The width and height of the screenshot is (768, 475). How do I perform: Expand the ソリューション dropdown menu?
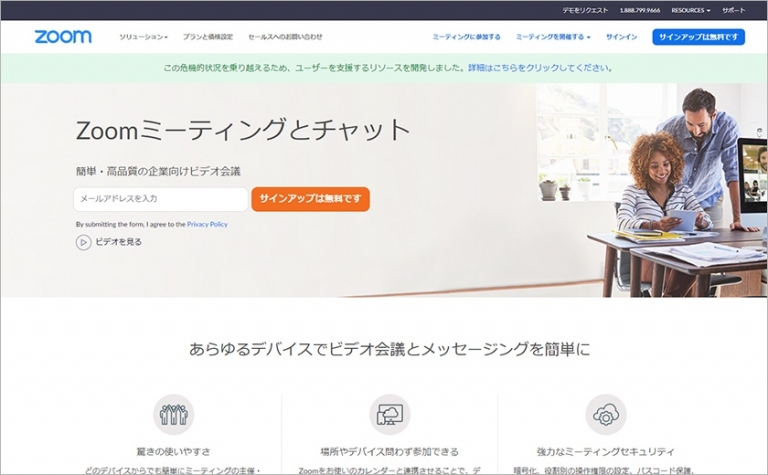[144, 37]
